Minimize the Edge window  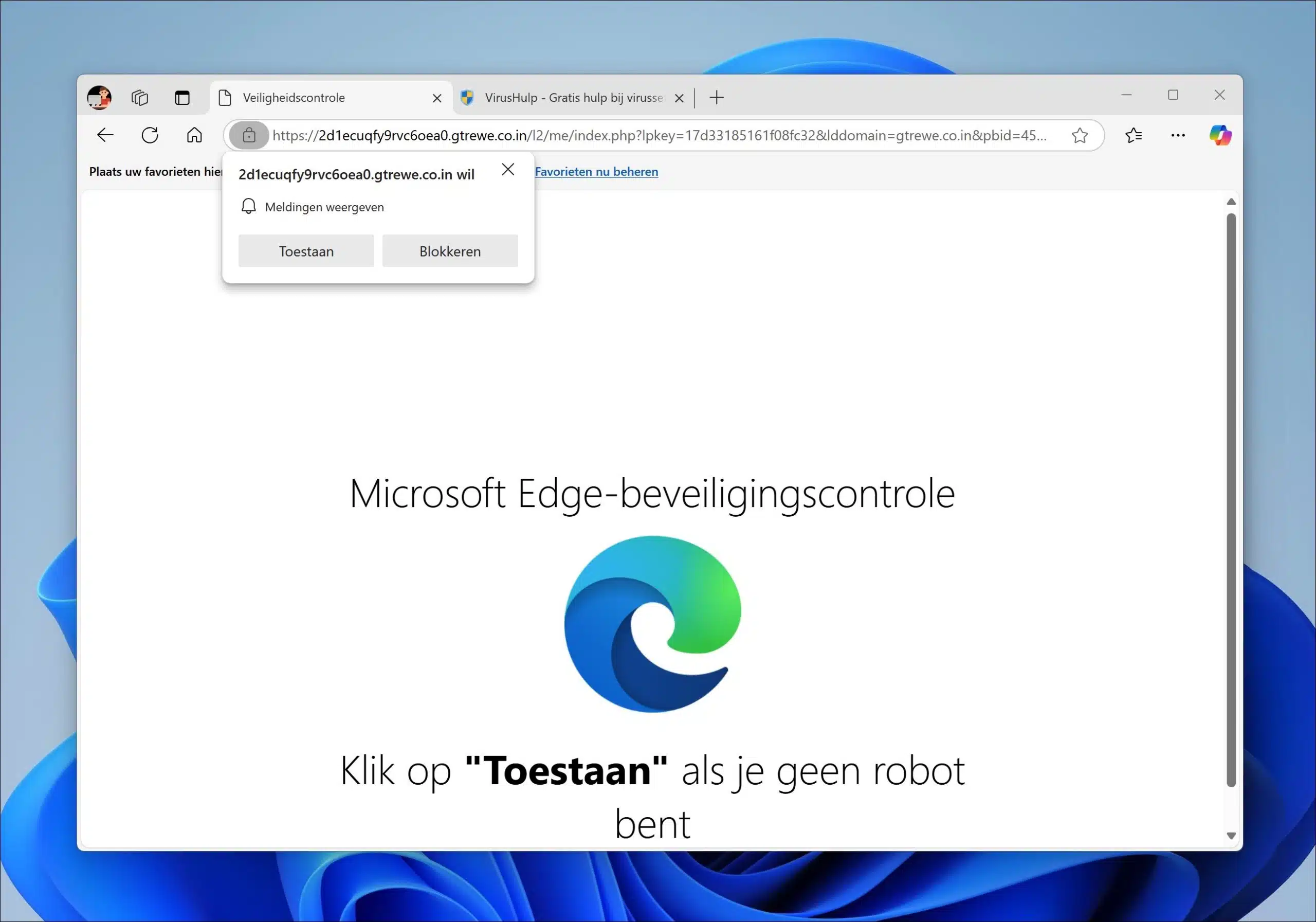pyautogui.click(x=1126, y=95)
